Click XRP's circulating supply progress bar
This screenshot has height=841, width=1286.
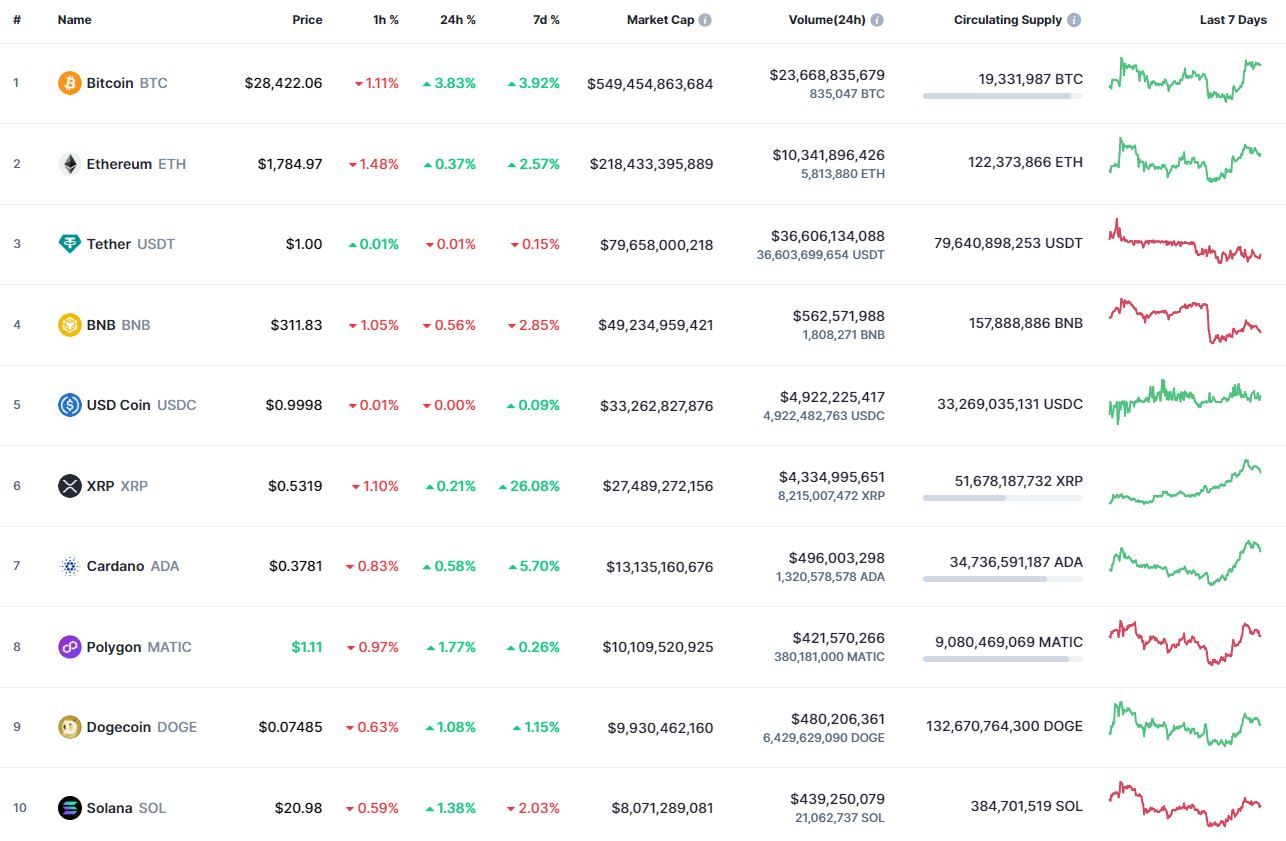pyautogui.click(x=1003, y=497)
